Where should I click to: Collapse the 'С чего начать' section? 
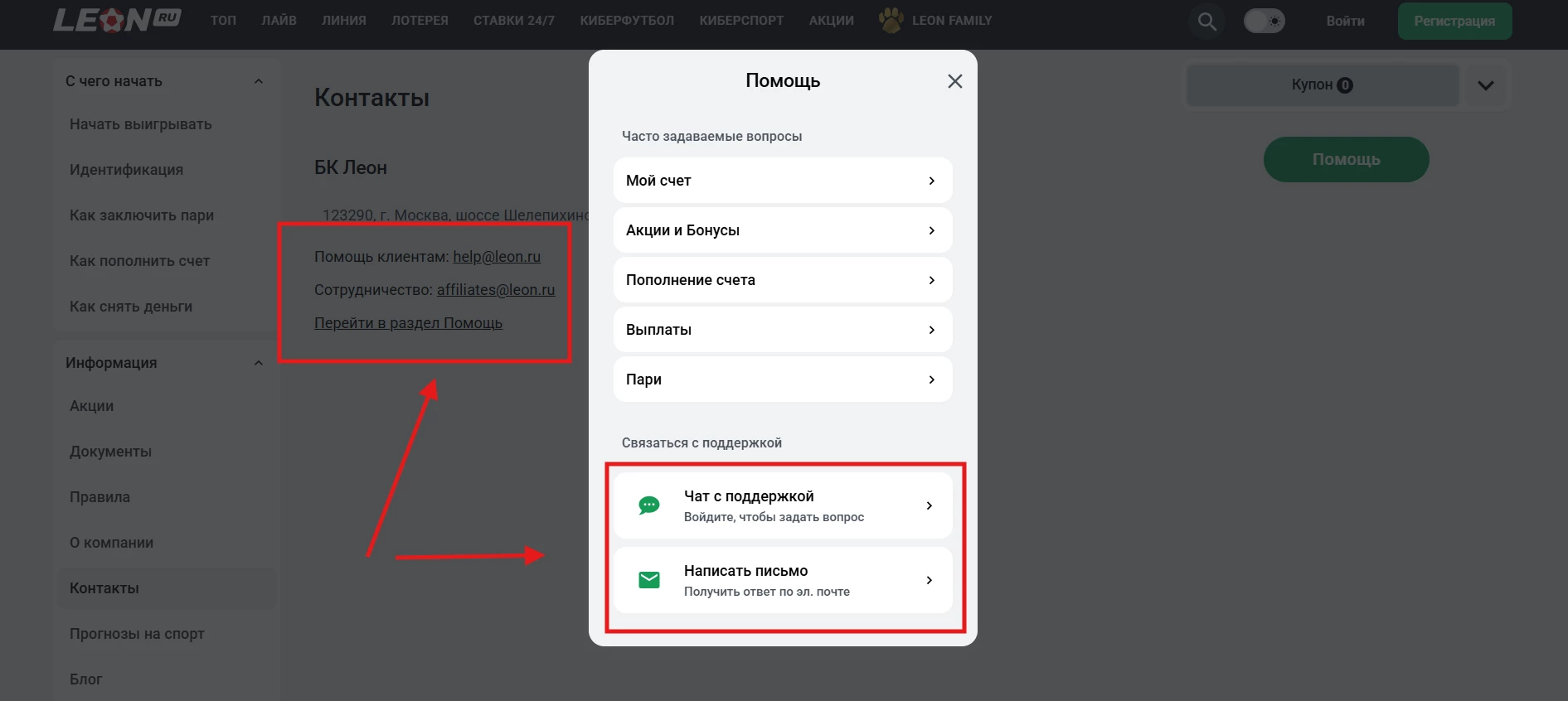pyautogui.click(x=259, y=81)
